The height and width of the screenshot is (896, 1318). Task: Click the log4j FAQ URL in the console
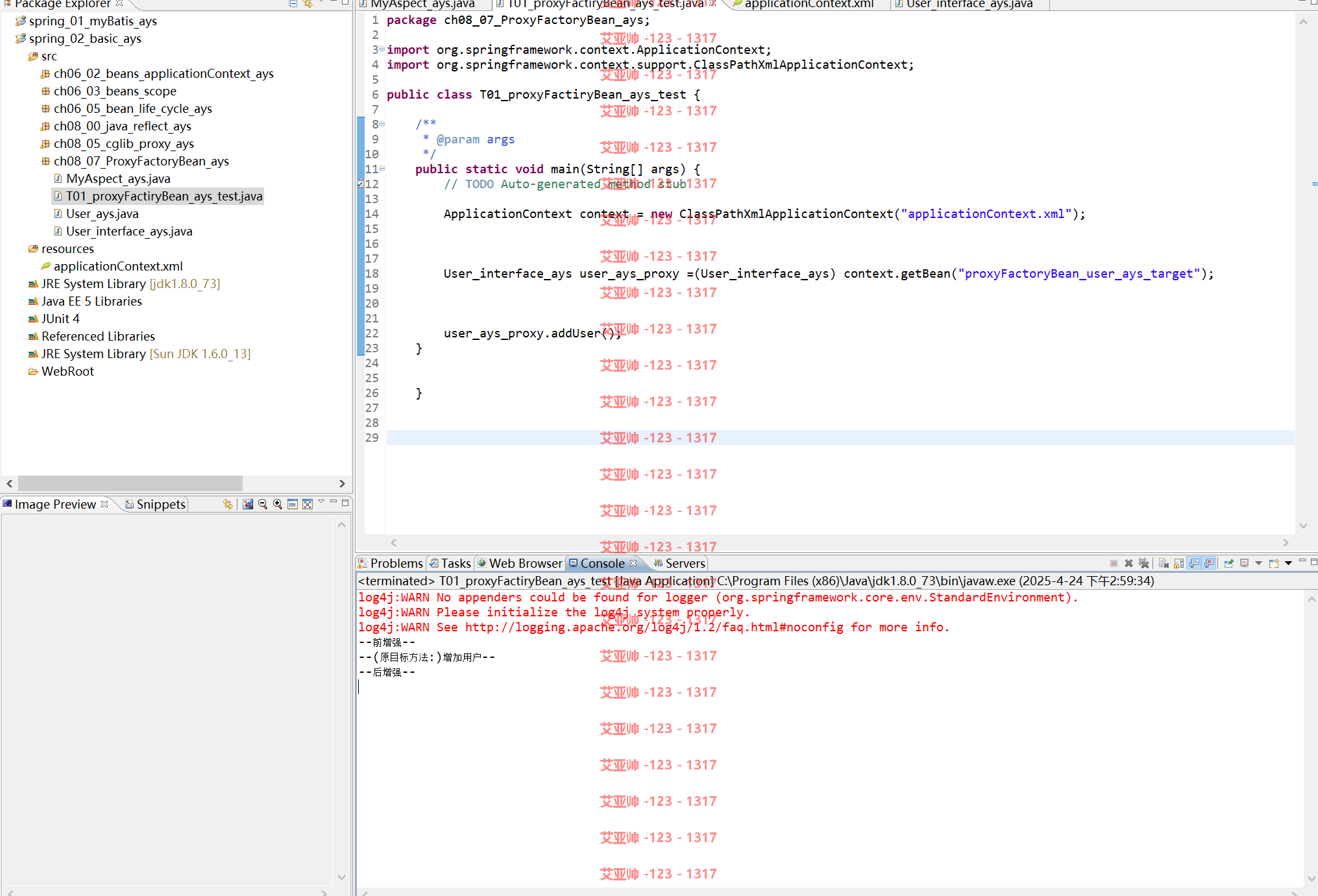(x=654, y=627)
